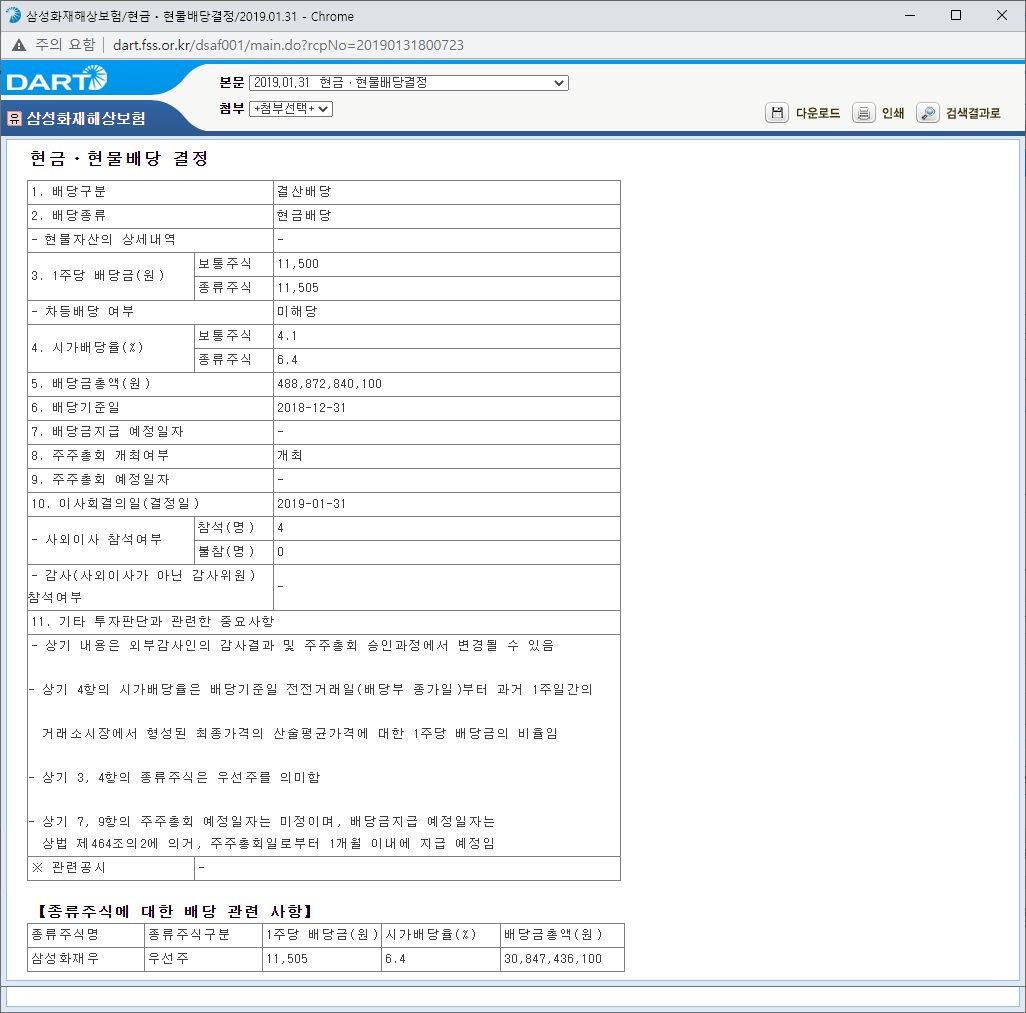Viewport: 1026px width, 1013px height.
Task: Click the total 488,872,840,100
Action: [x=329, y=384]
